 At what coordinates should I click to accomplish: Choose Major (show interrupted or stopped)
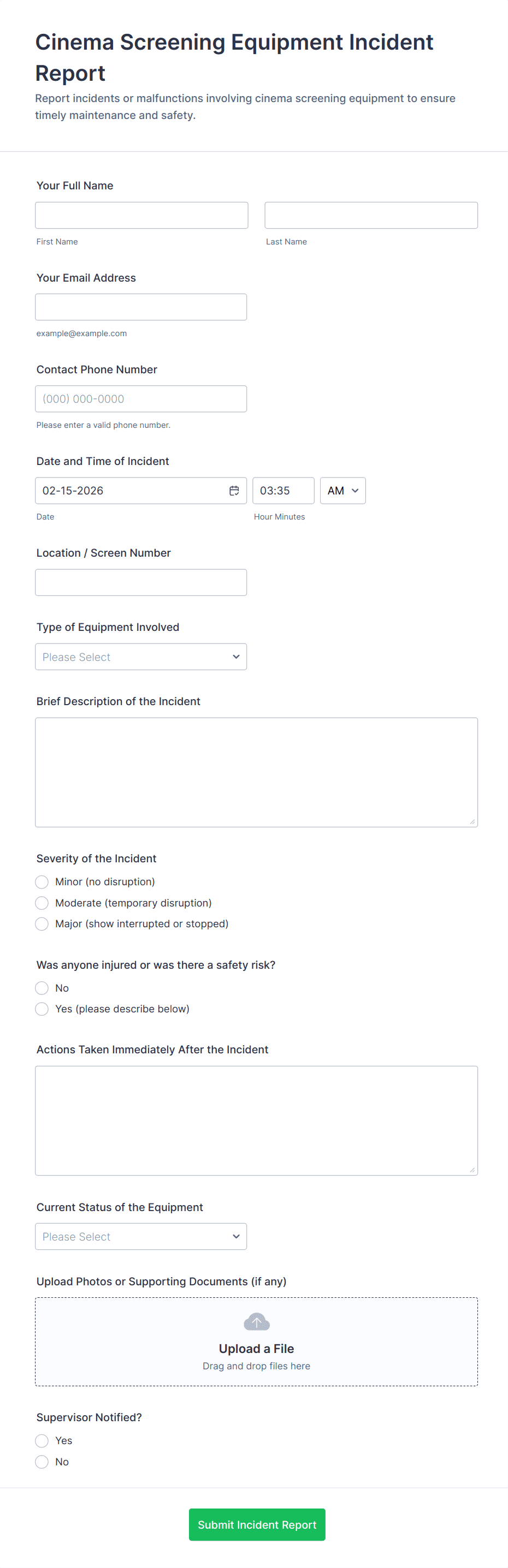click(x=42, y=924)
